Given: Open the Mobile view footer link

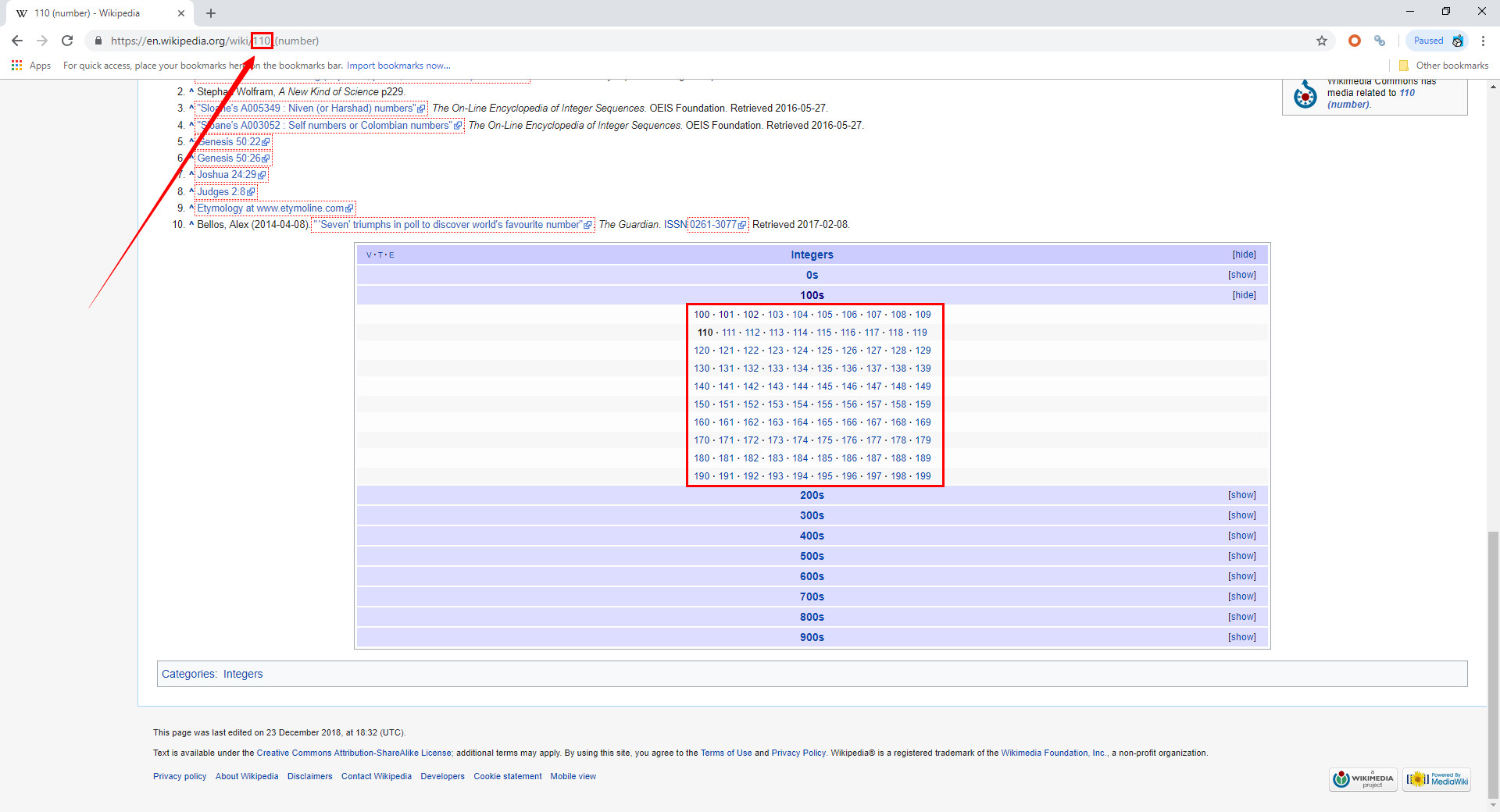Looking at the screenshot, I should 573,776.
